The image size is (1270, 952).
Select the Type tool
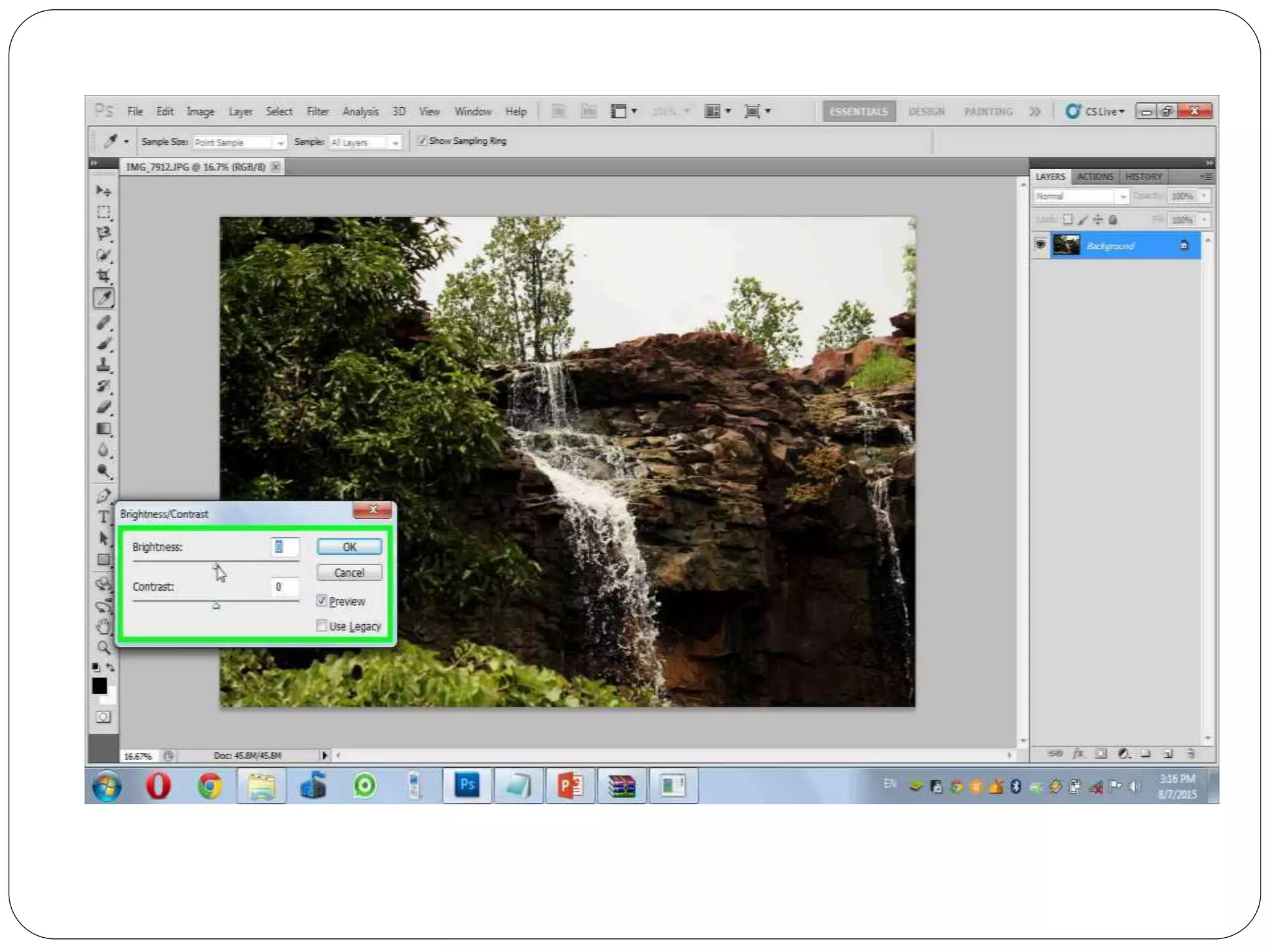tap(104, 517)
